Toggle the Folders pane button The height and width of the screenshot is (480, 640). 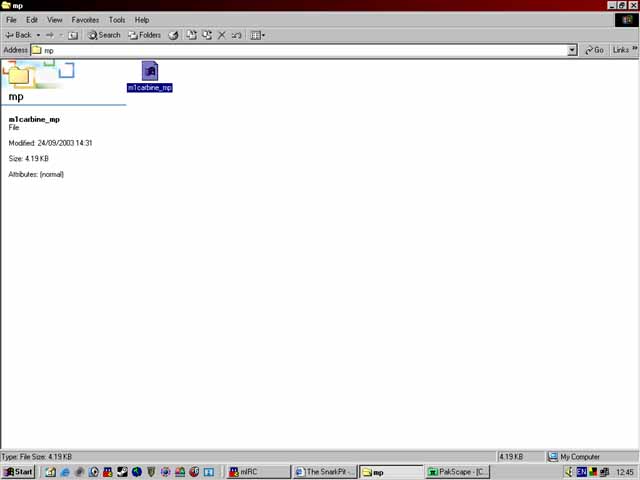tap(144, 35)
